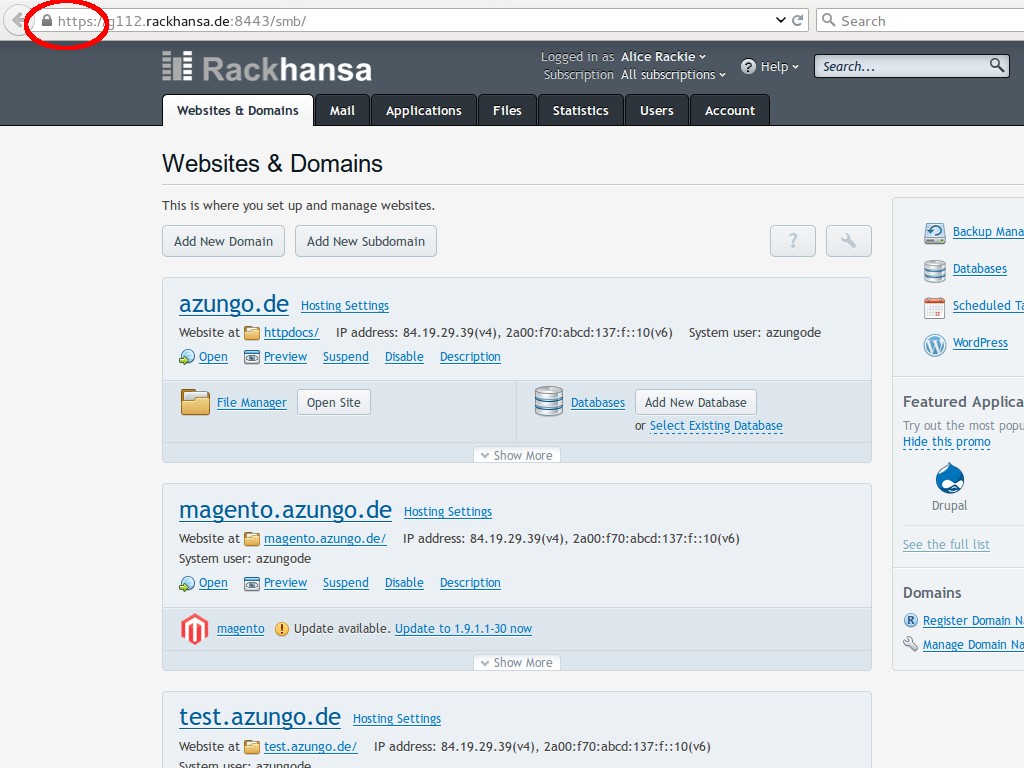Open the File Manager link
This screenshot has height=768, width=1024.
pyautogui.click(x=251, y=402)
